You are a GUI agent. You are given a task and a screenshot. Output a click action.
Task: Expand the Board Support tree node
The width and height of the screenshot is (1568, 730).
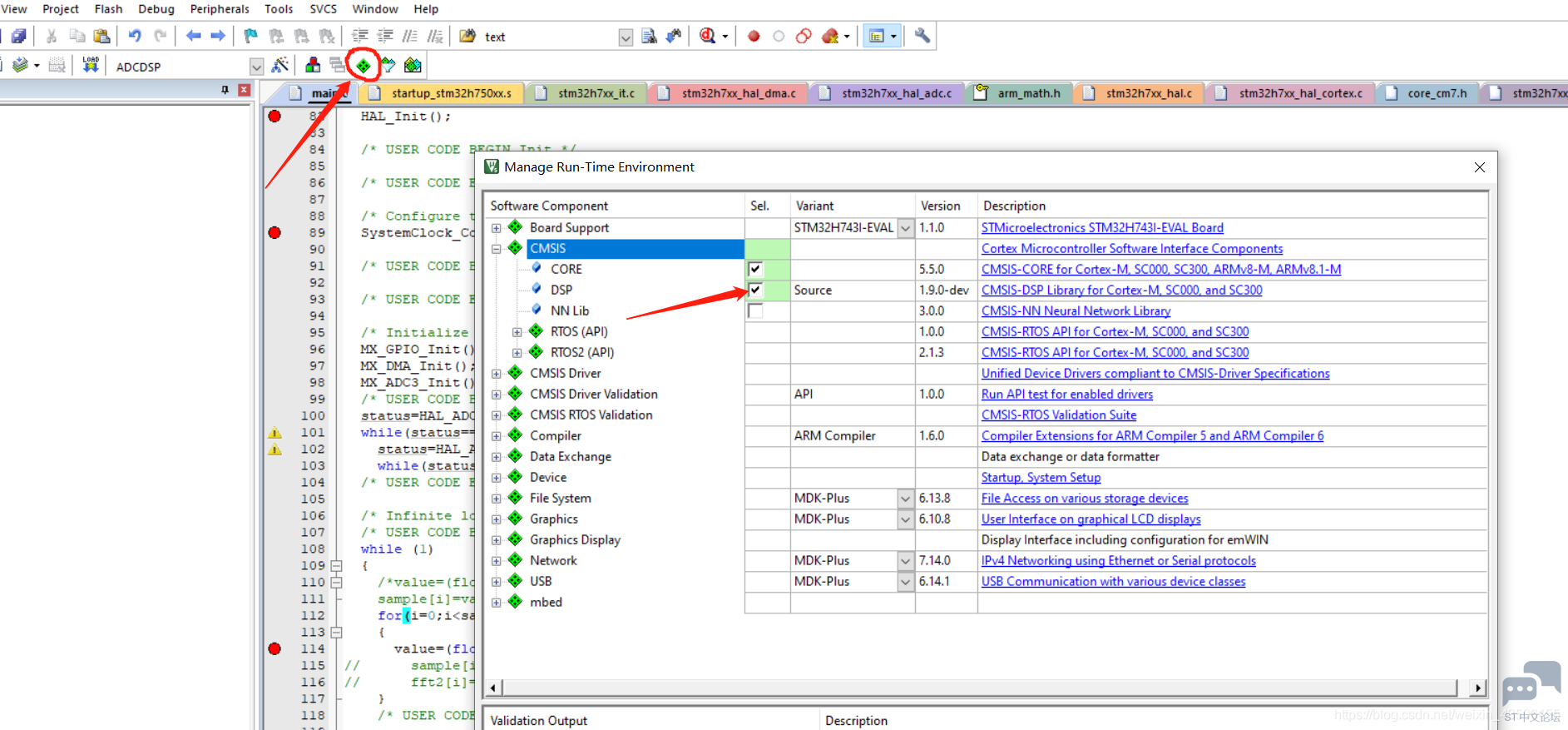[497, 228]
